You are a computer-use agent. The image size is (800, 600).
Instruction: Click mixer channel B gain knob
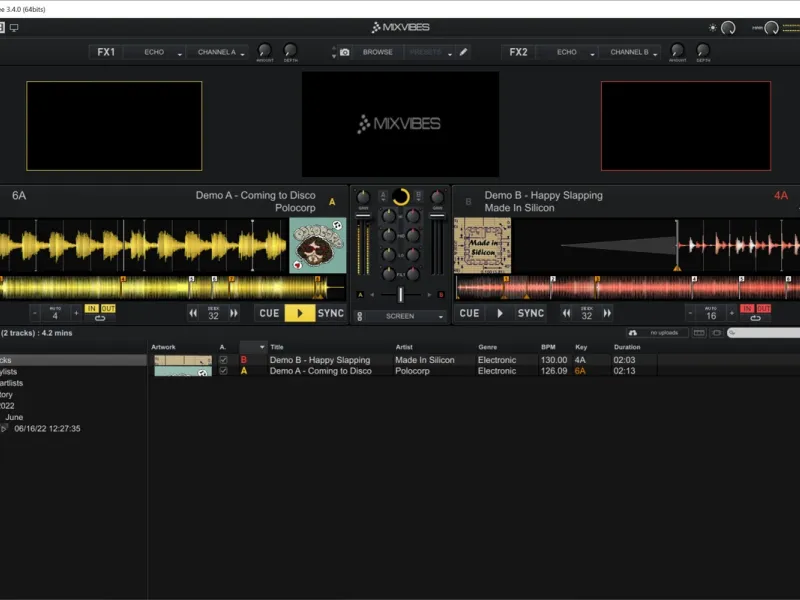(437, 197)
